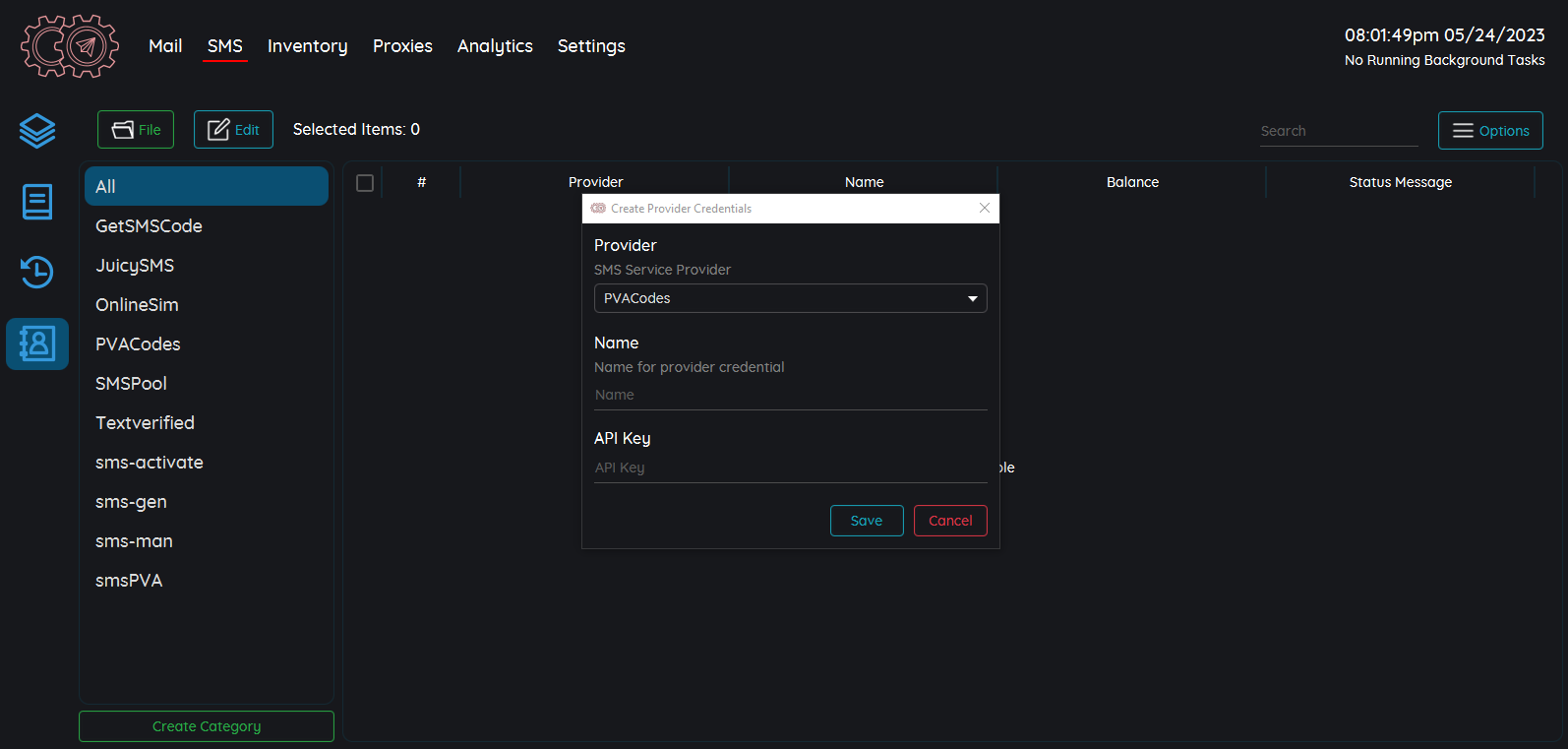1568x749 pixels.
Task: Go to the Analytics tab
Action: click(x=495, y=46)
